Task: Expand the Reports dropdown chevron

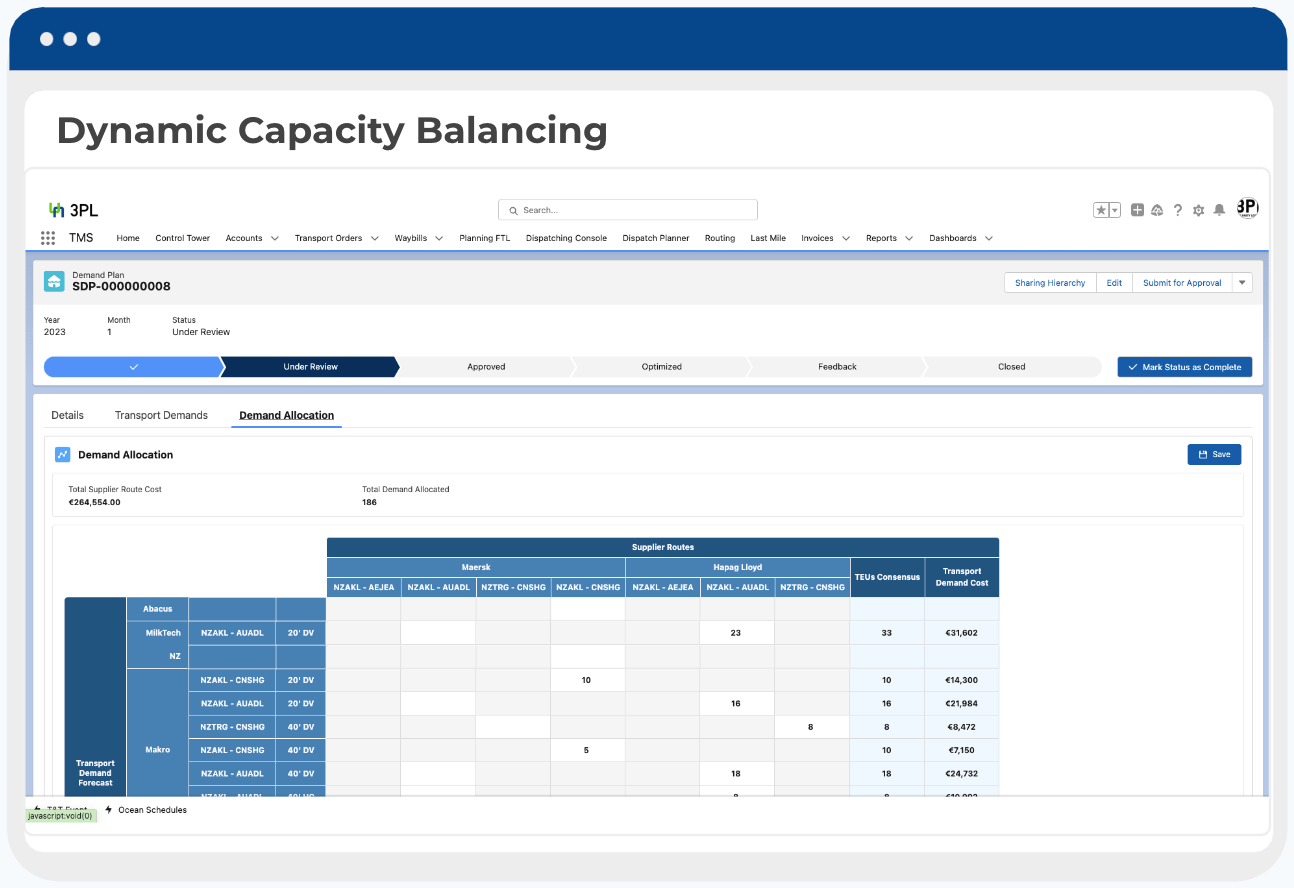Action: 909,238
